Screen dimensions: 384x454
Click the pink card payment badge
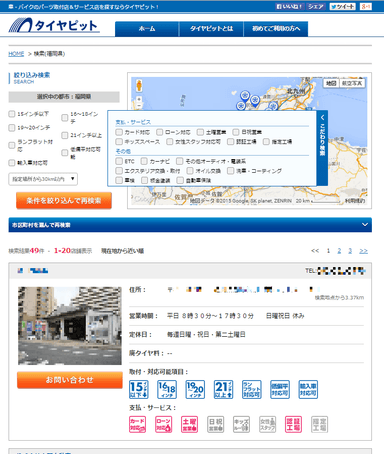137,424
